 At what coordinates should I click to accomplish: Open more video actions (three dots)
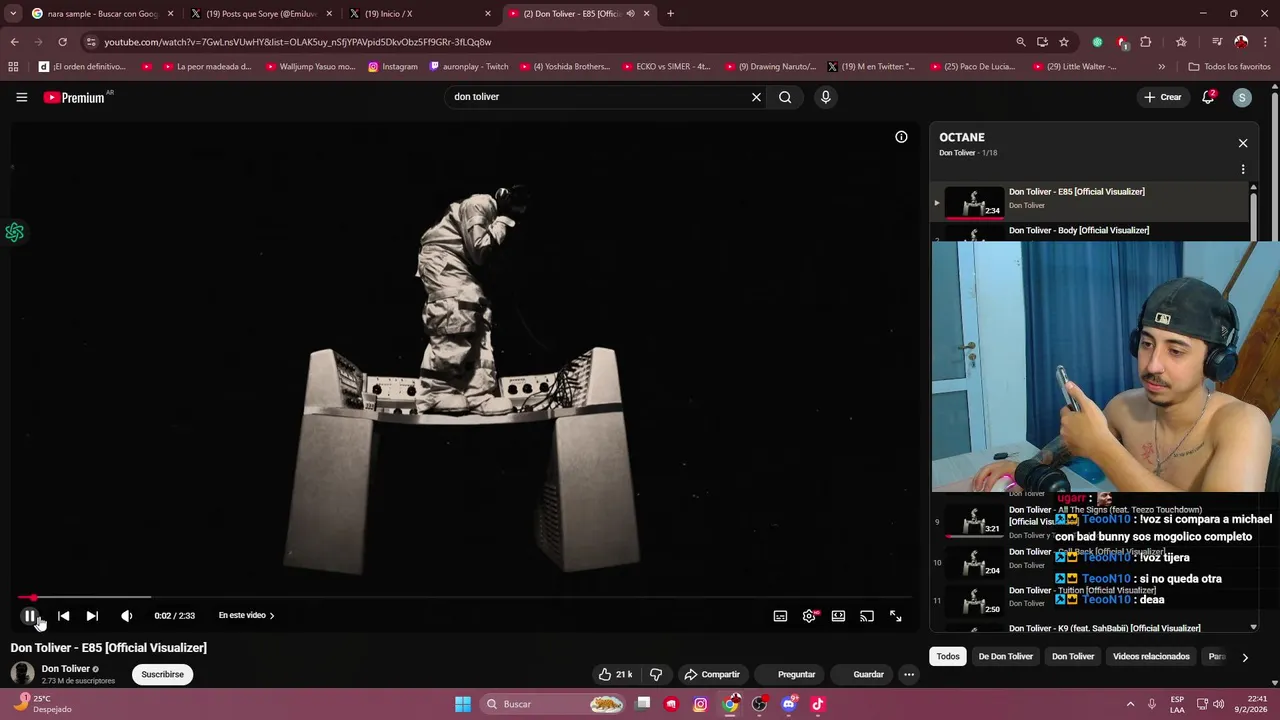click(x=909, y=674)
